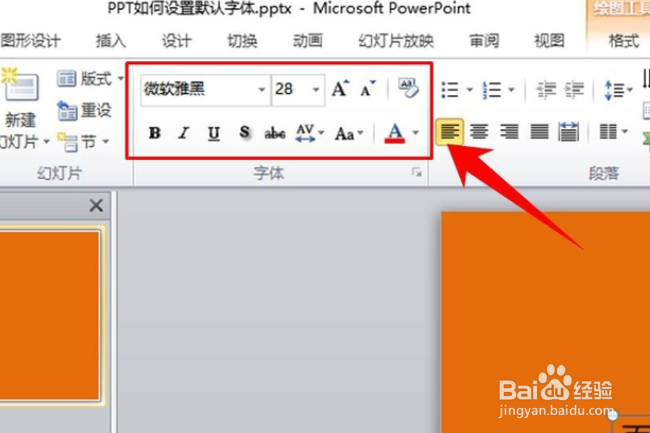Open the 图形设计 tab
Viewport: 650px width, 433px height.
tap(30, 41)
